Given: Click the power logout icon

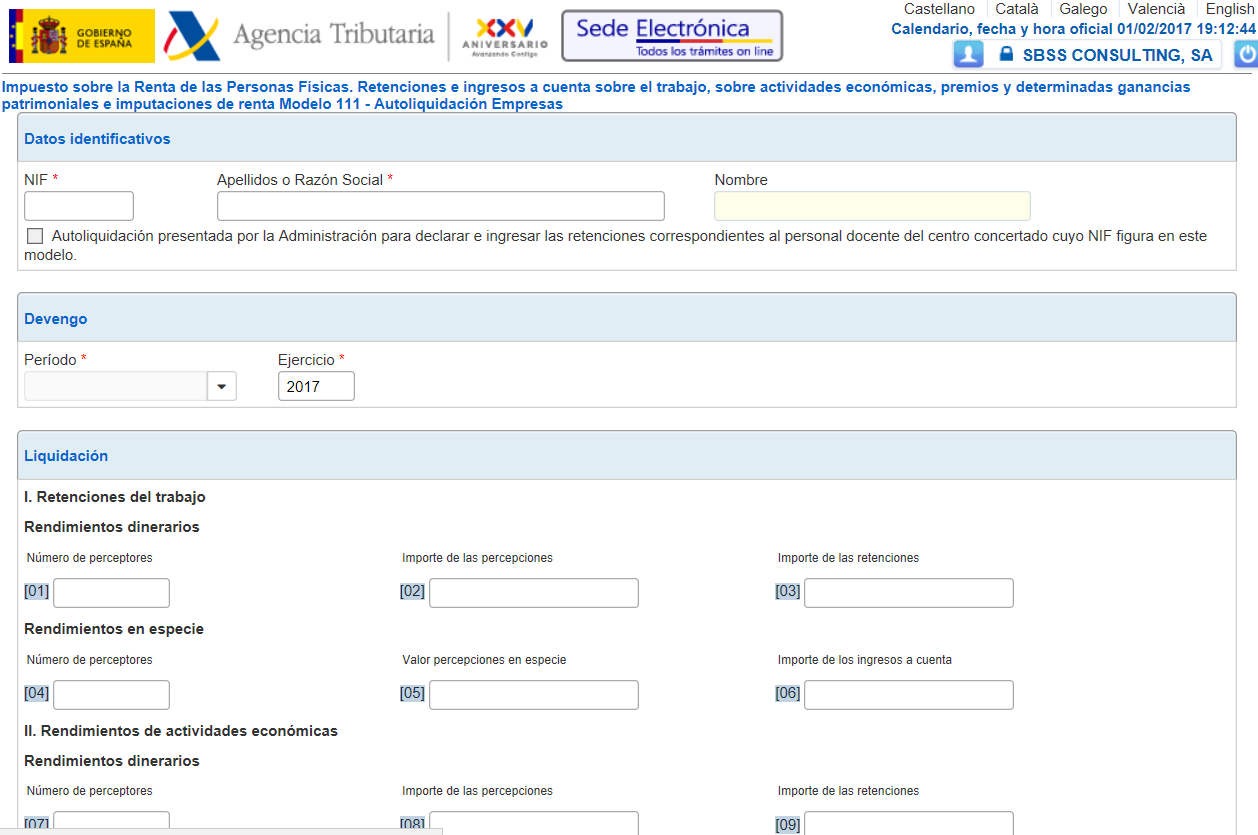Looking at the screenshot, I should point(1246,54).
